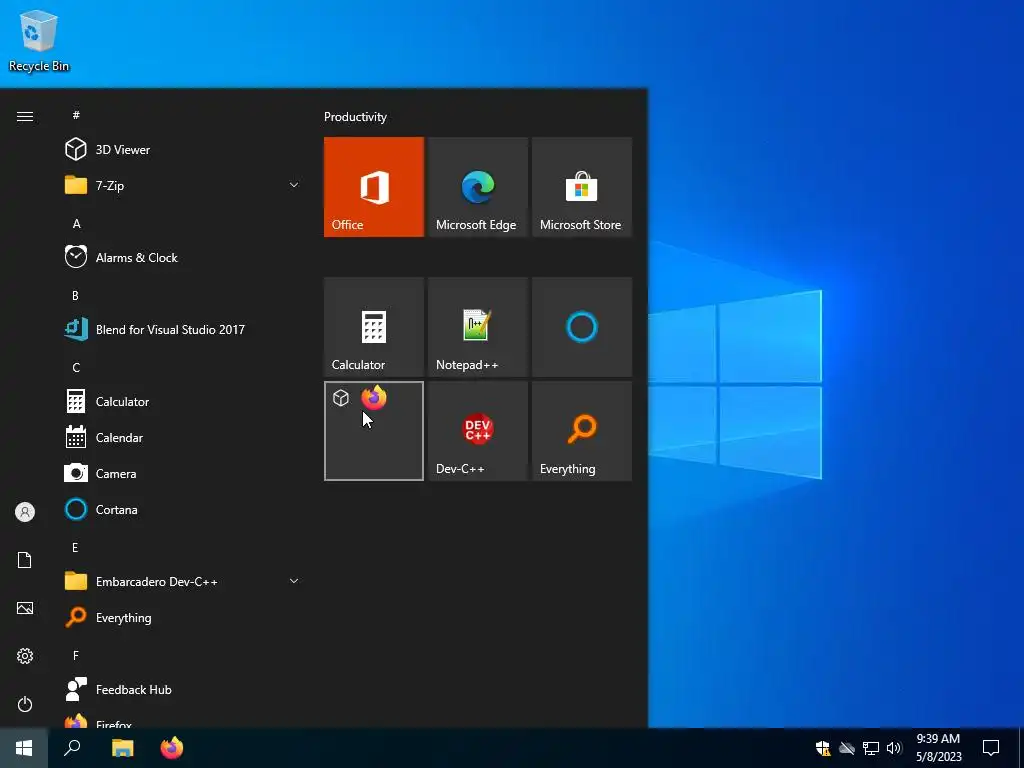Open the 7-Zip folder entry
The width and height of the screenshot is (1024, 768).
pyautogui.click(x=183, y=185)
